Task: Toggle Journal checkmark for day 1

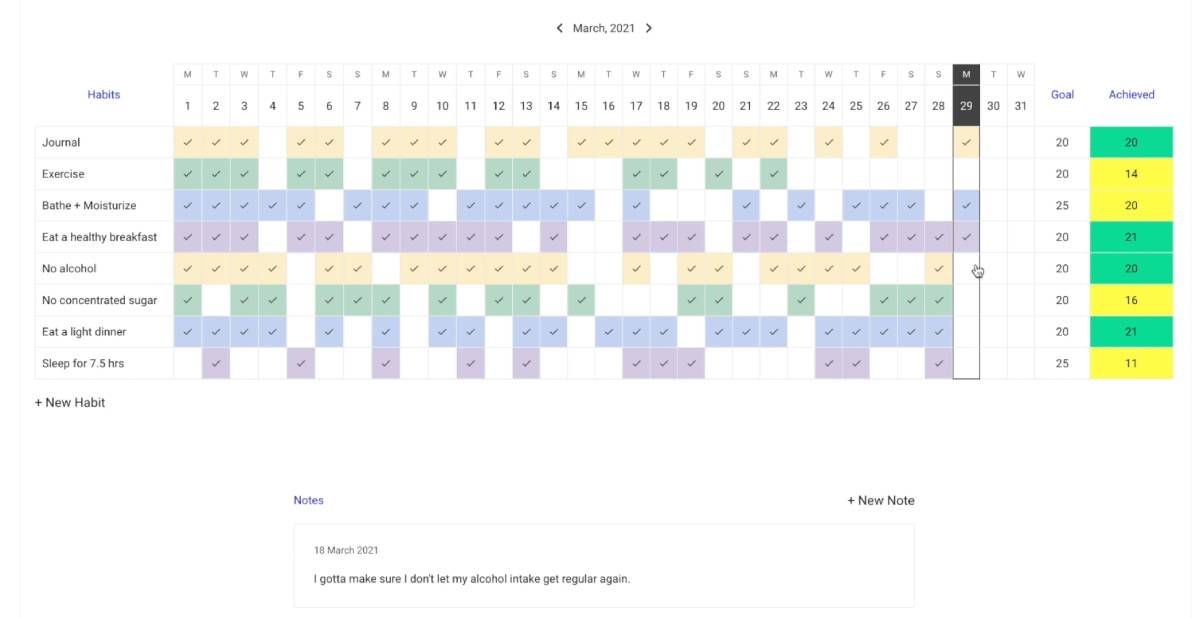Action: (x=187, y=142)
